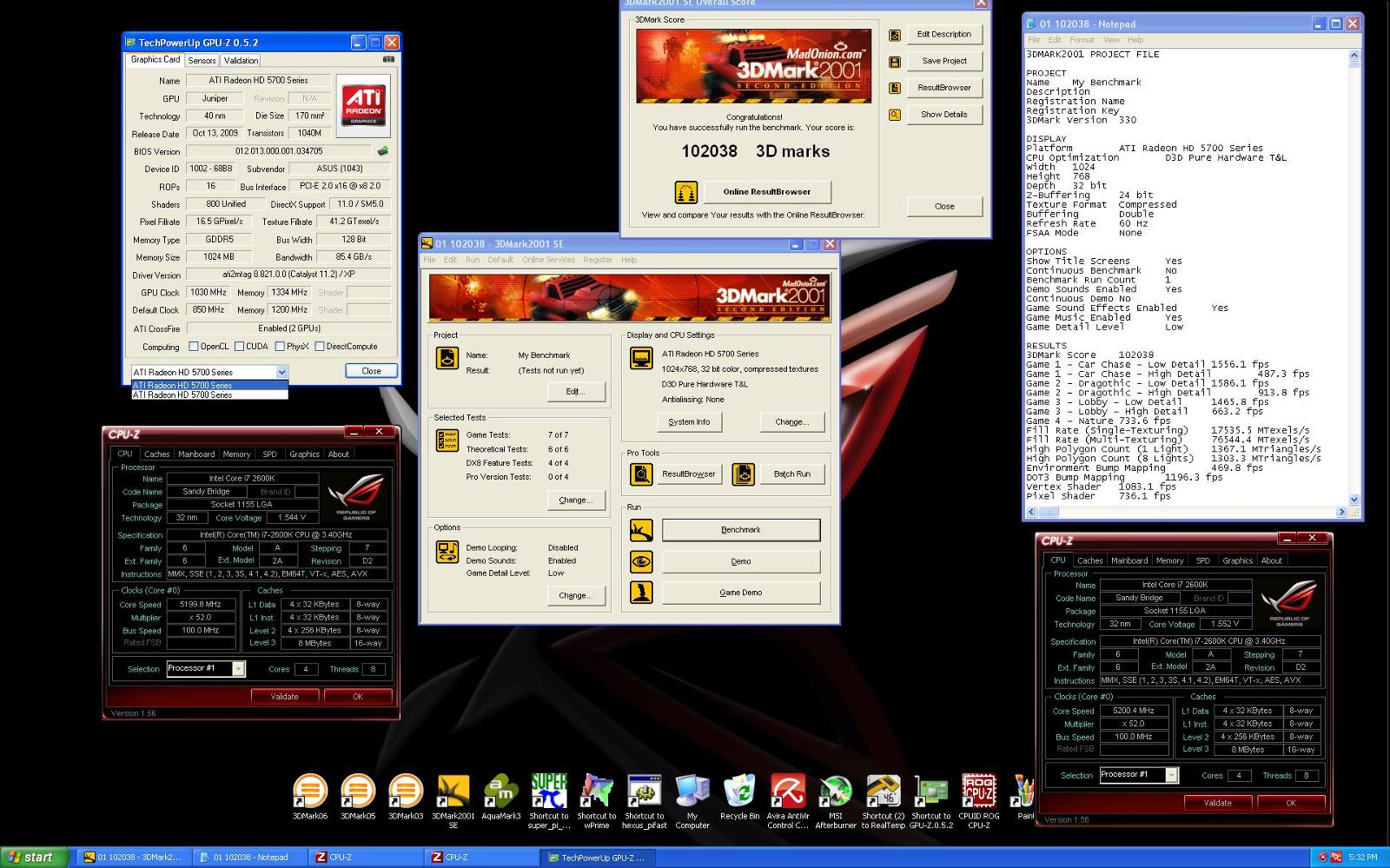This screenshot has height=868, width=1390.
Task: Switch to TechPowerUp GPU-Z taskbar item
Action: point(598,858)
